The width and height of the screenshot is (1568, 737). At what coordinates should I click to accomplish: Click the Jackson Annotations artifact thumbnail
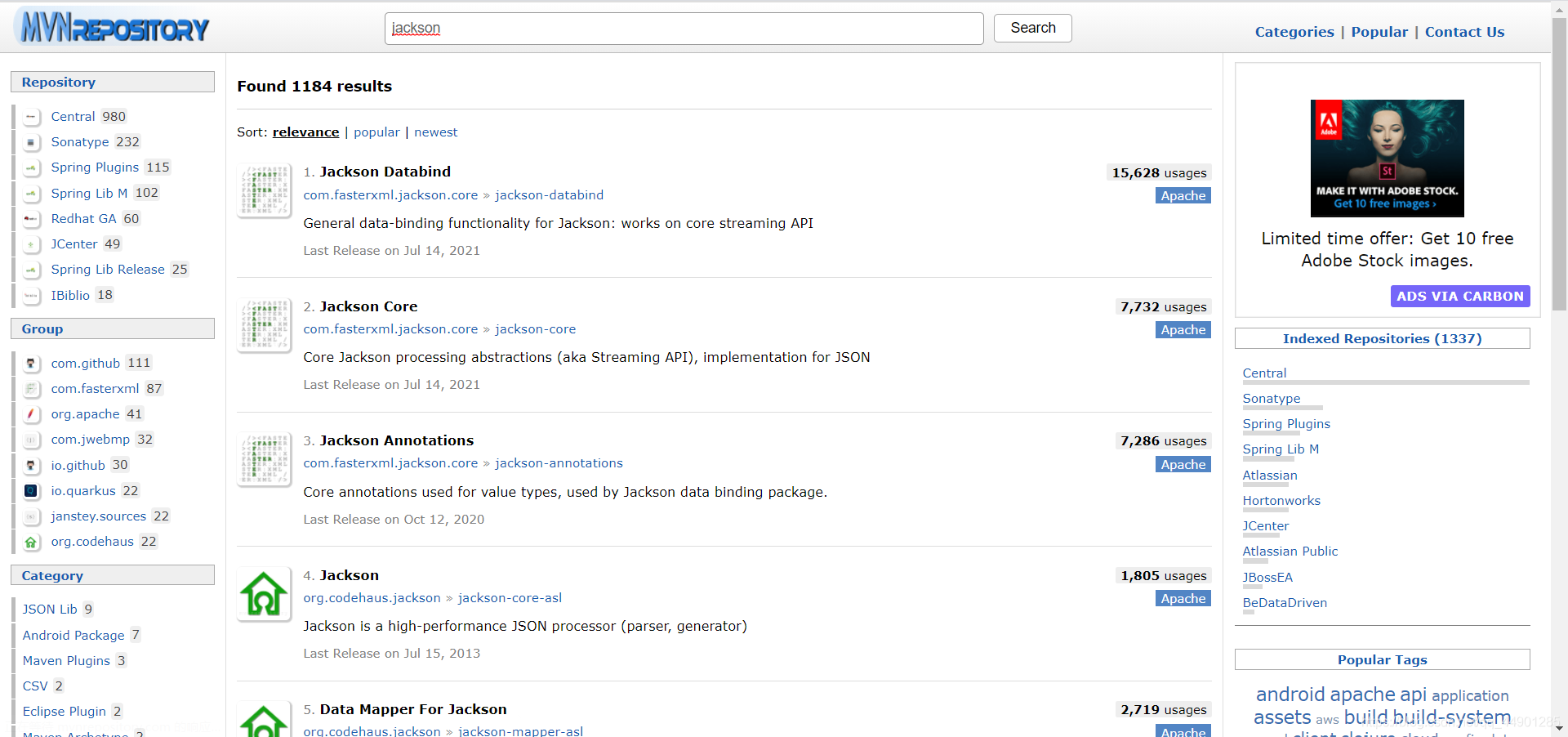coord(264,459)
